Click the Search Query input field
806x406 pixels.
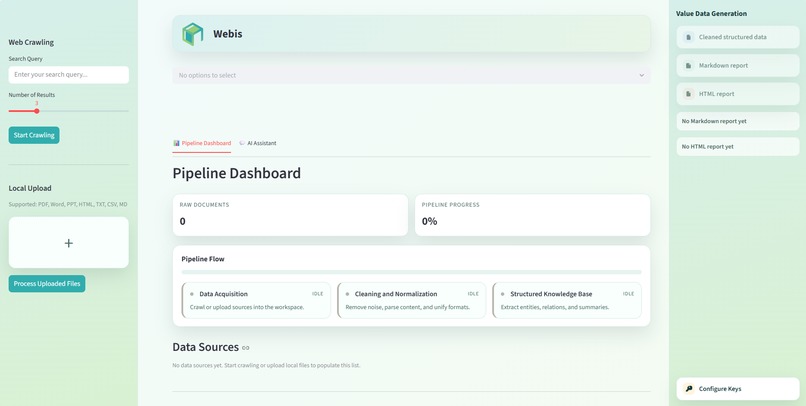[69, 75]
